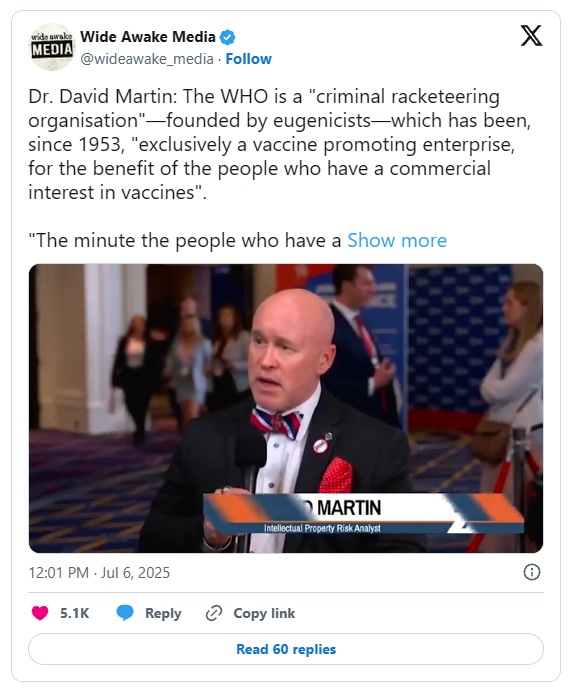The width and height of the screenshot is (568, 690).
Task: Click the Intellectual Property Risk Analyst caption
Action: pyautogui.click(x=322, y=528)
